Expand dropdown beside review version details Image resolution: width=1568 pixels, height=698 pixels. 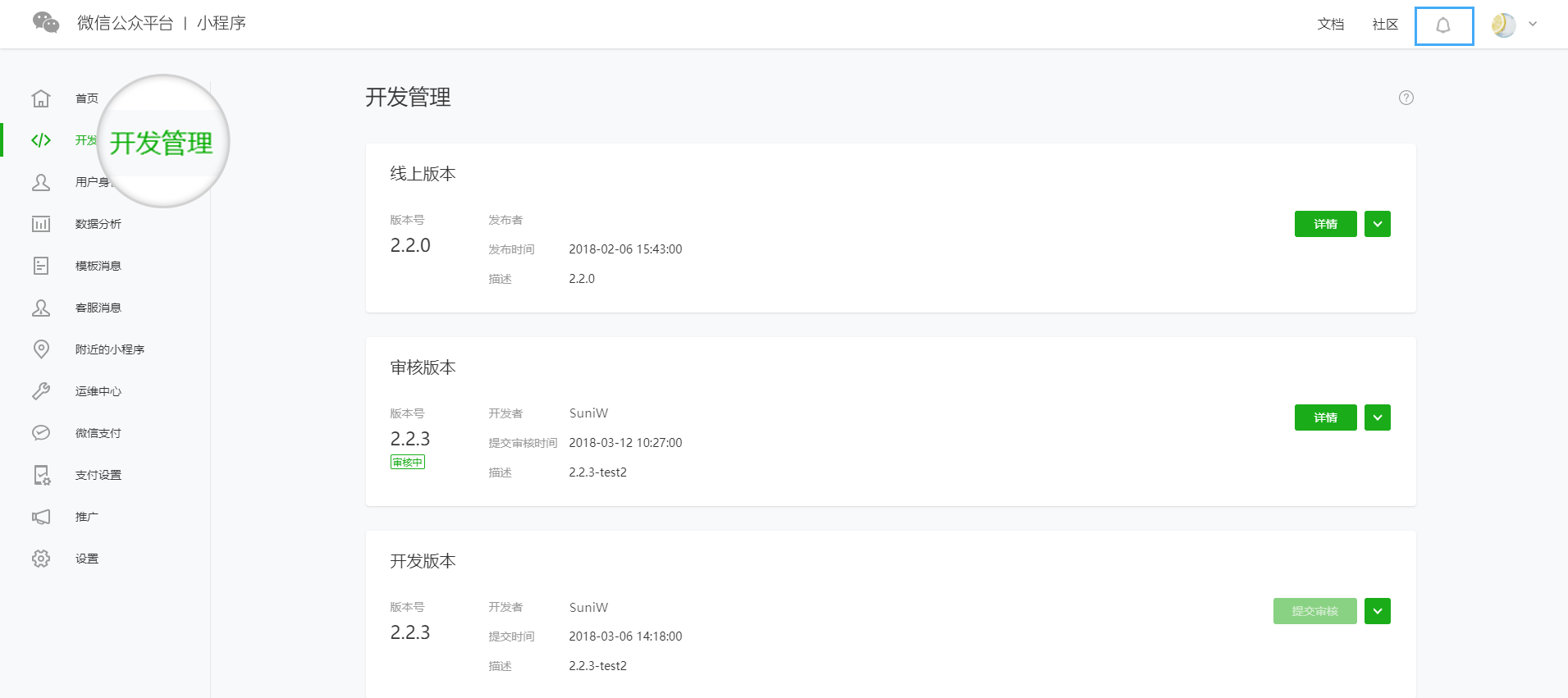point(1378,417)
